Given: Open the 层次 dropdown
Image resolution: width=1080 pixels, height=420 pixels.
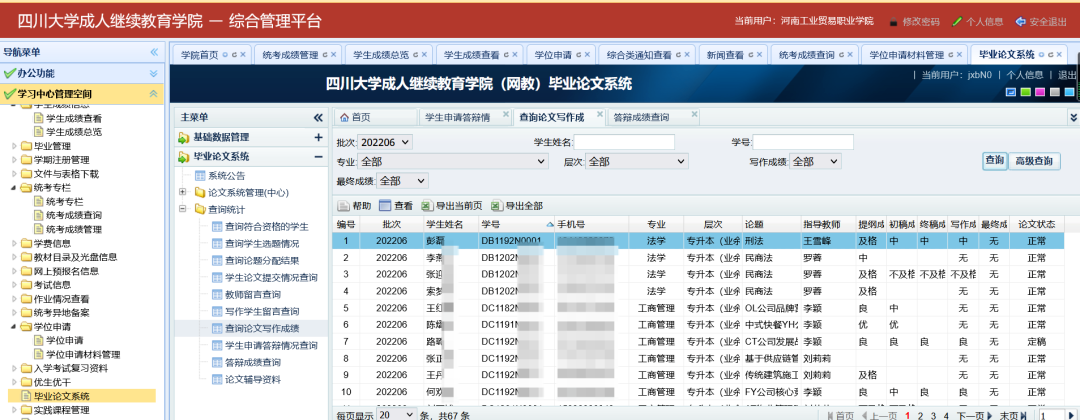Looking at the screenshot, I should point(637,161).
